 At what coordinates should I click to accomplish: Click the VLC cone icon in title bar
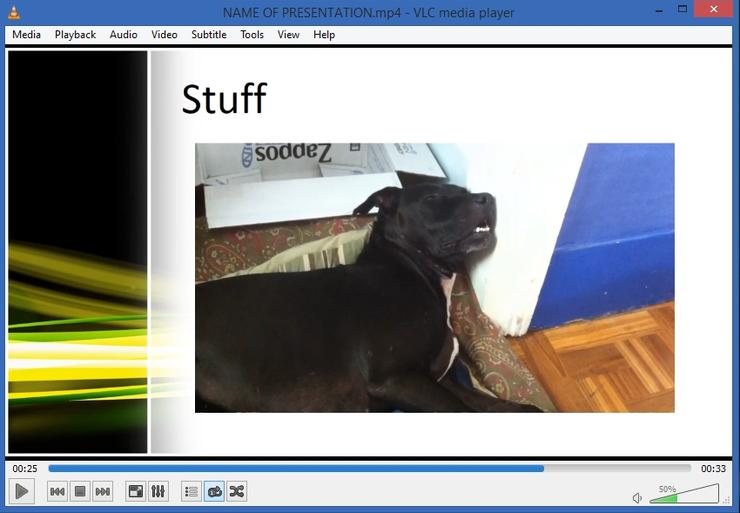pos(14,12)
